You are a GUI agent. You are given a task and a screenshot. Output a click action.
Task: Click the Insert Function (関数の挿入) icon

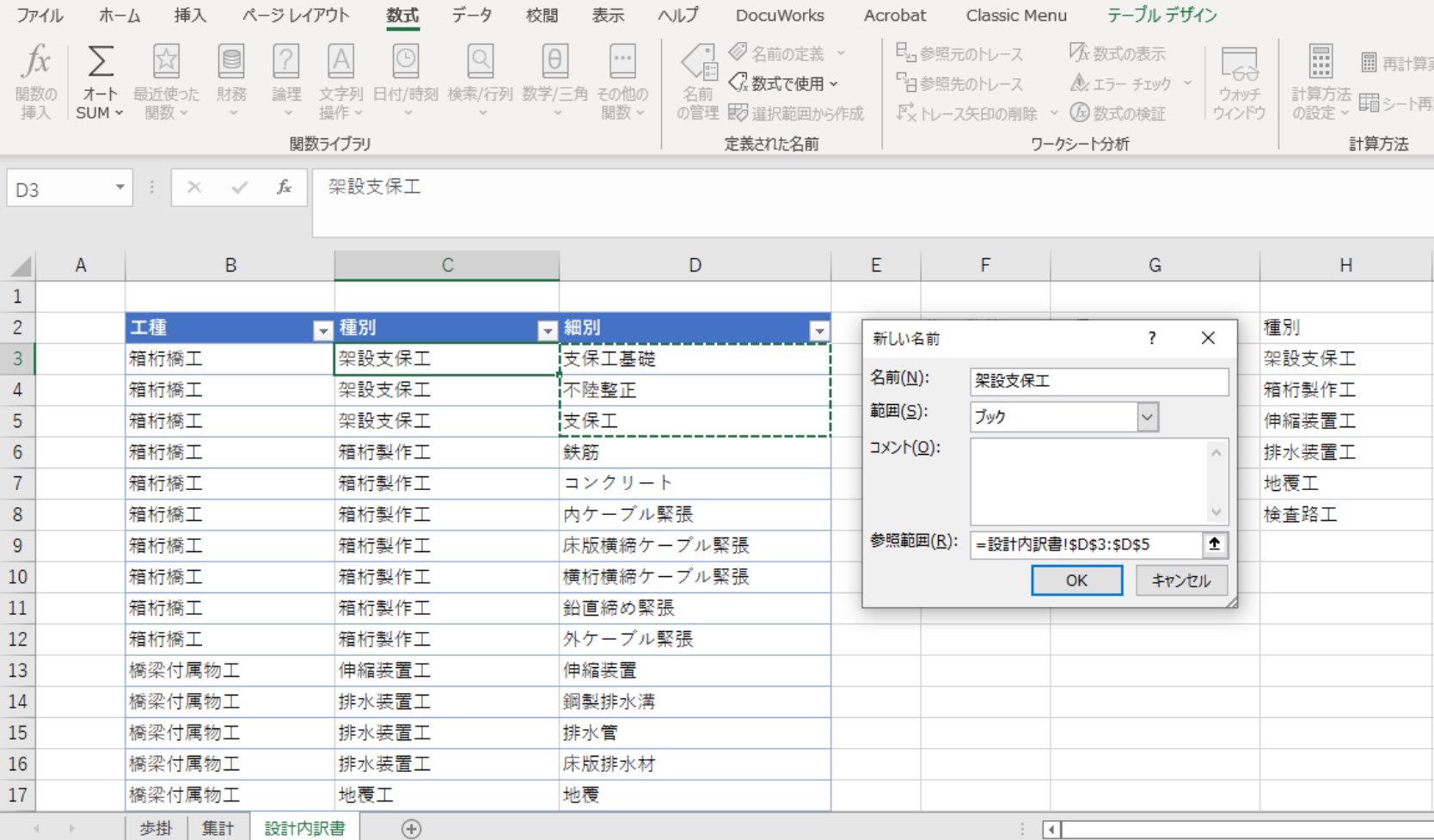coord(36,63)
